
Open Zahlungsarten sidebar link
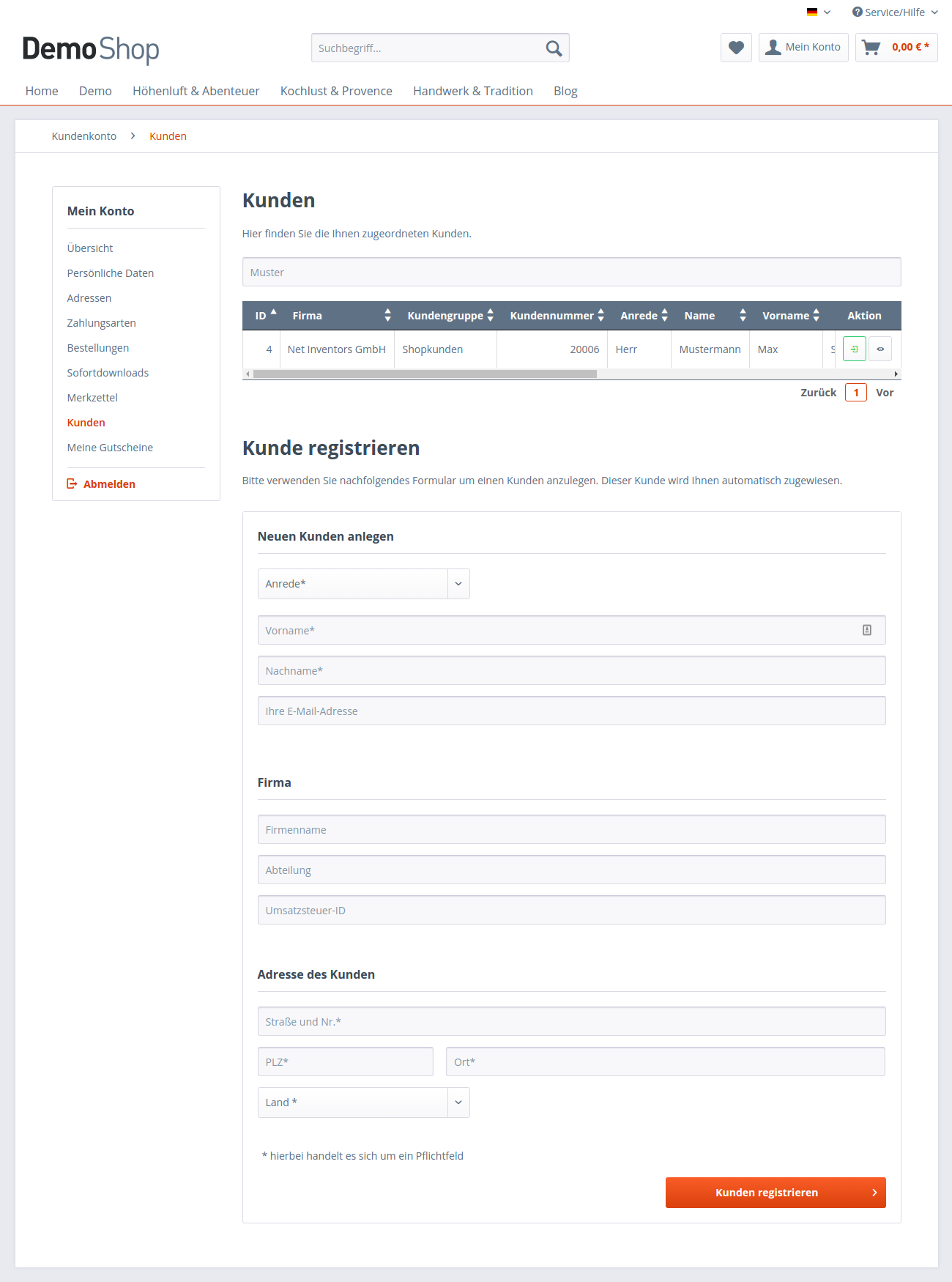coord(102,323)
